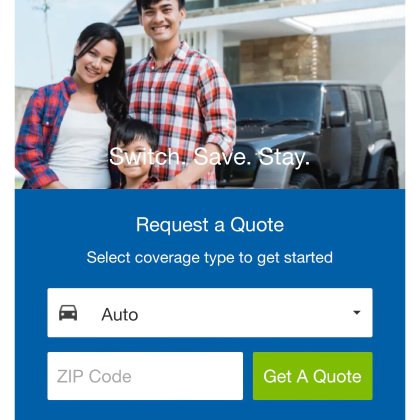The image size is (420, 420).
Task: Click the car icon in coverage selector
Action: point(68,313)
